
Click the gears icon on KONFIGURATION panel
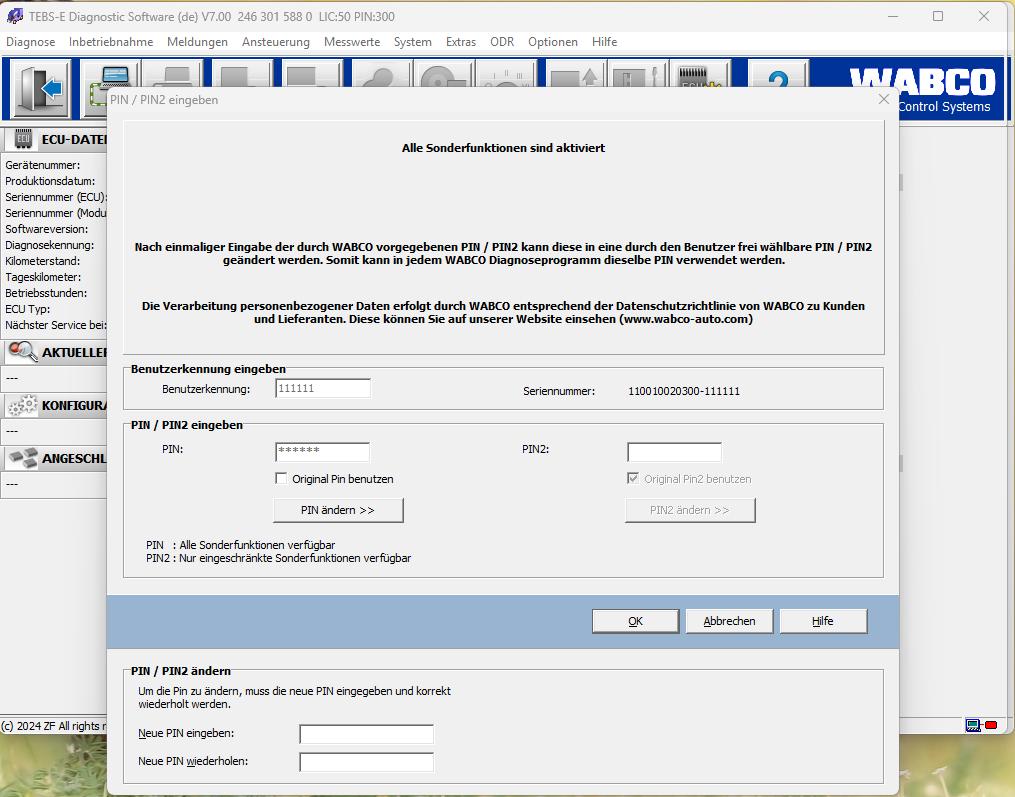coord(20,405)
